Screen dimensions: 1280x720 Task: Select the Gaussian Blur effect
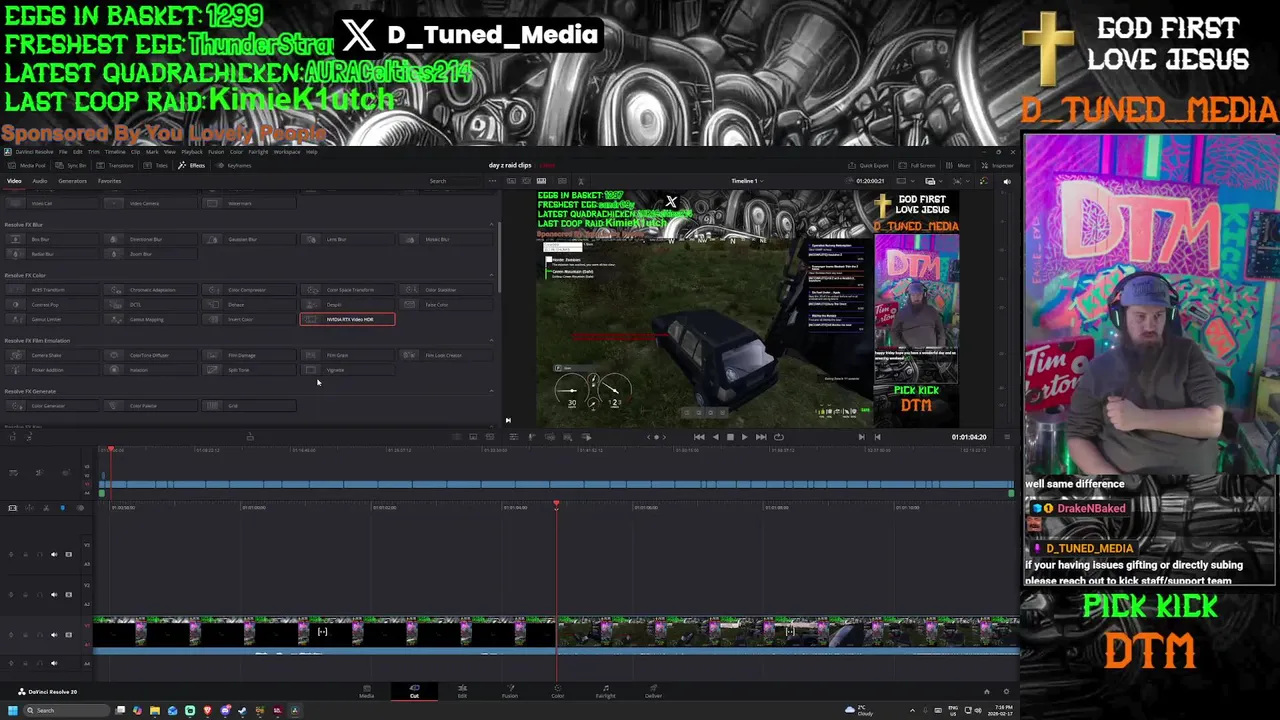(249, 239)
